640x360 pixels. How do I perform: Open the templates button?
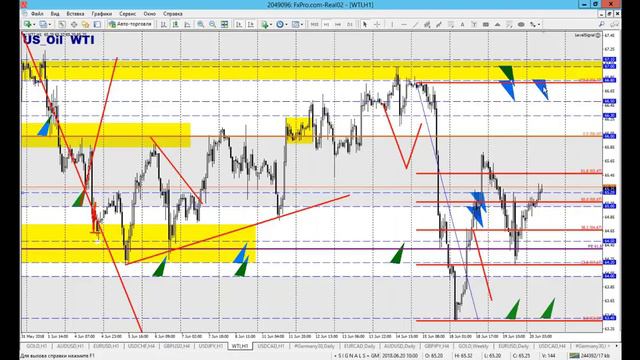(x=296, y=24)
